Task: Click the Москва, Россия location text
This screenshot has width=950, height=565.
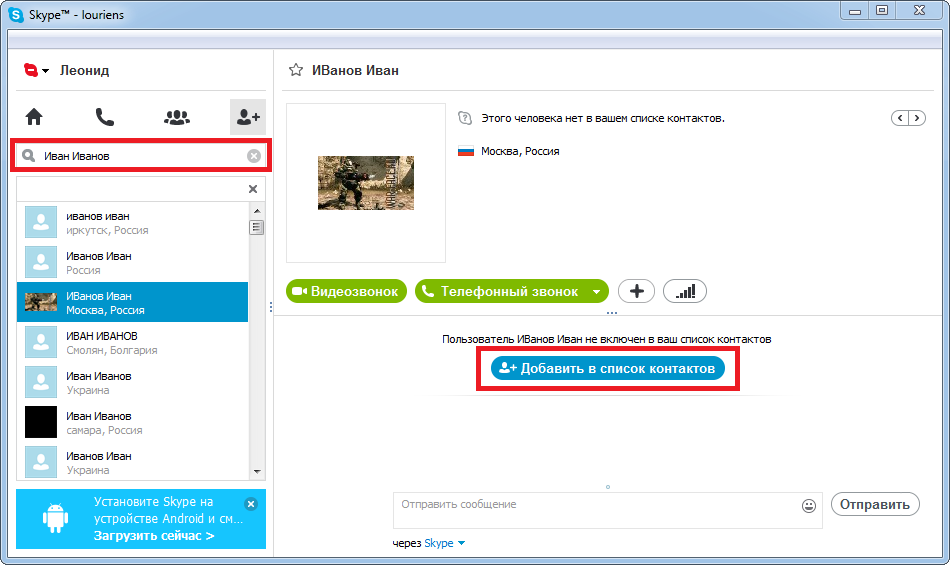Action: (x=520, y=151)
